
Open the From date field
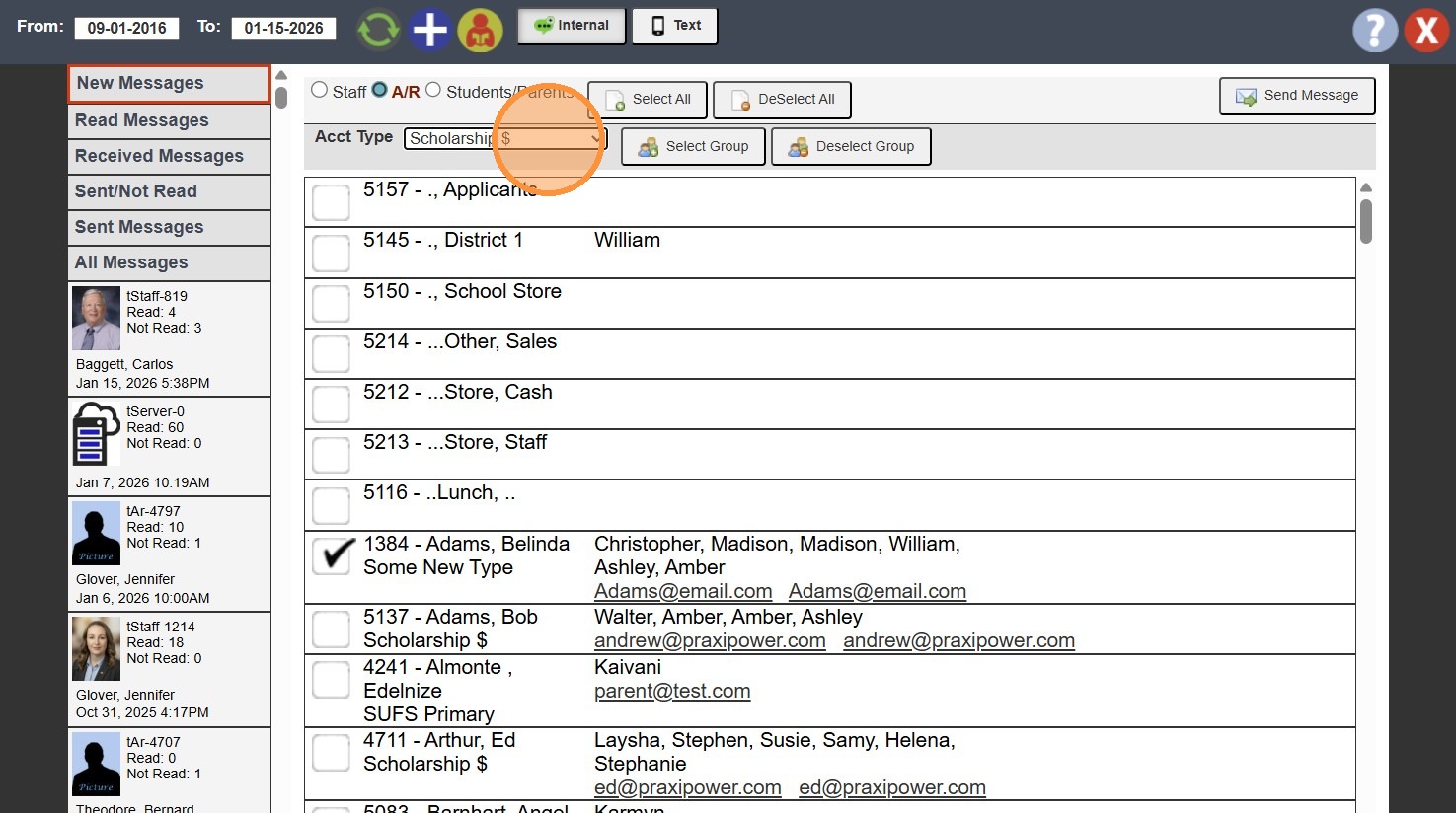pos(126,28)
